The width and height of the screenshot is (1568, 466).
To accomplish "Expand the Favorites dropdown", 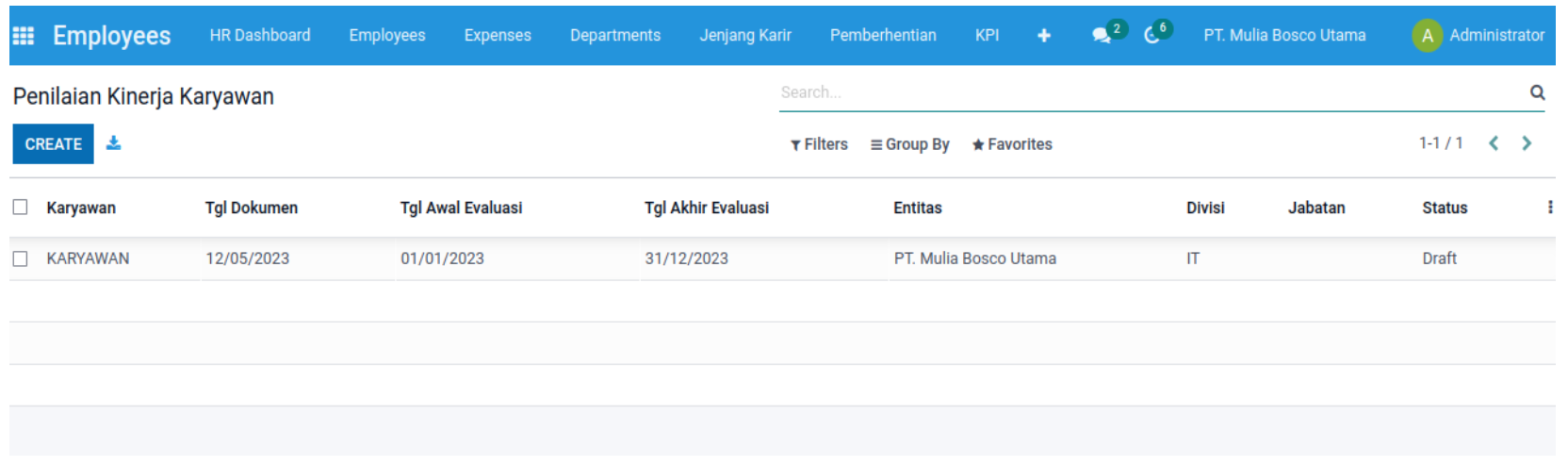I will (1012, 144).
